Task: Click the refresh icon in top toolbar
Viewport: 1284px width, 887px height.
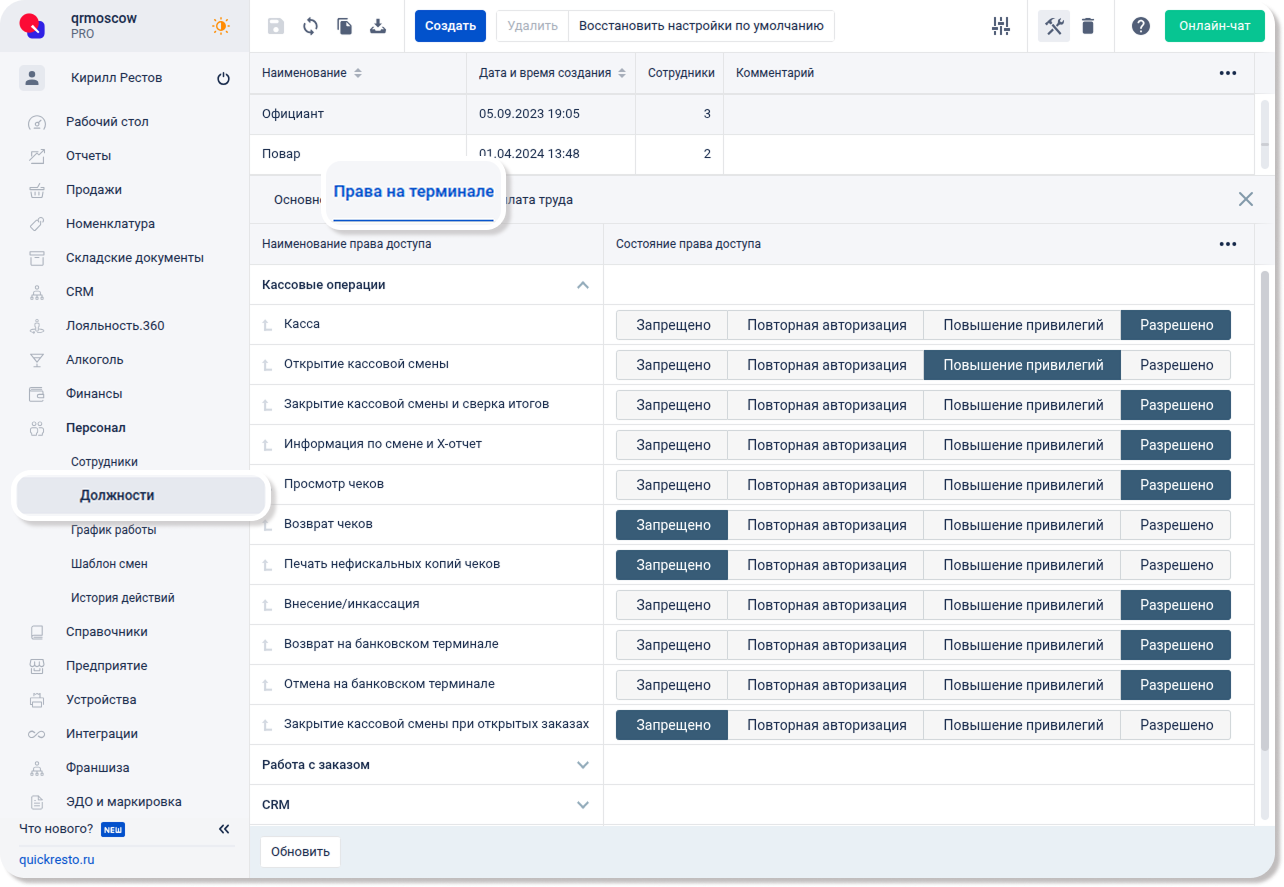Action: (x=310, y=26)
